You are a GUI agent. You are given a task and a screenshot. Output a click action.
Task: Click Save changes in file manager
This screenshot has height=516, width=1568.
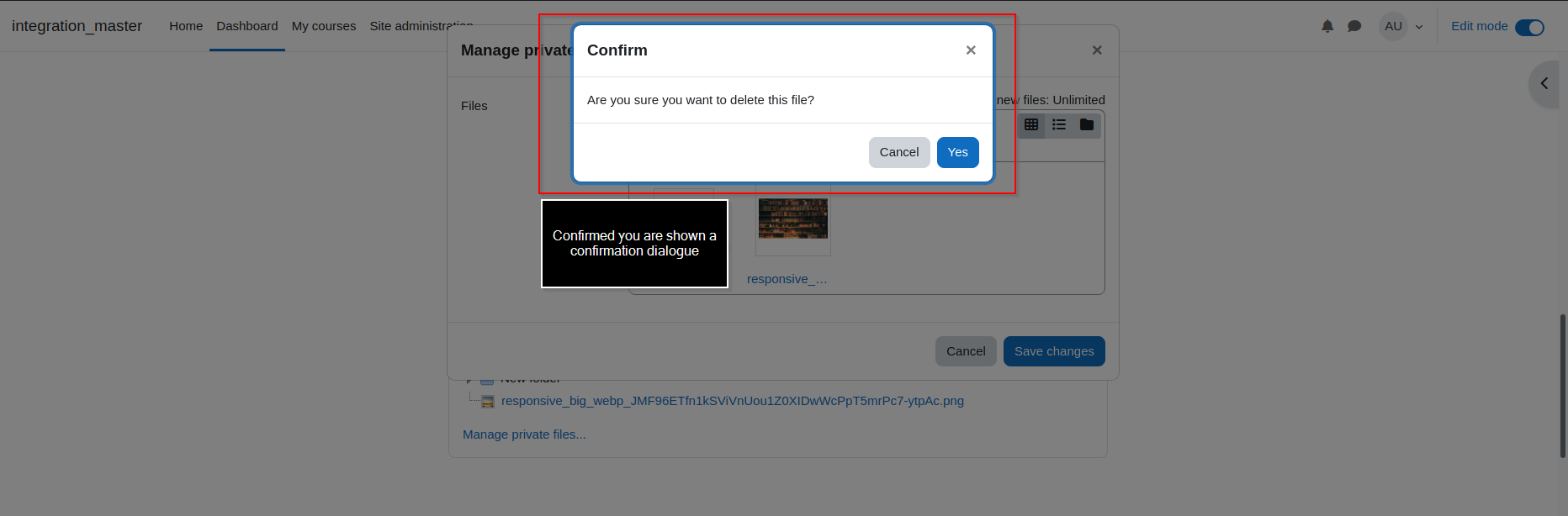(1054, 351)
